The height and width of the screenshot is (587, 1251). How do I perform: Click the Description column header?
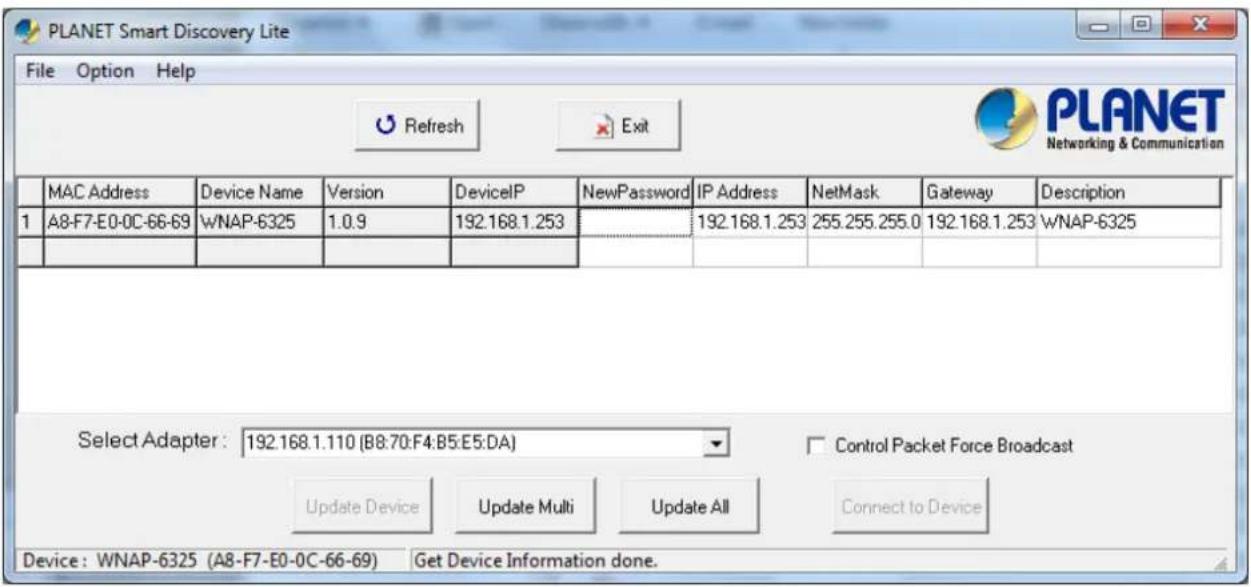(x=1129, y=192)
